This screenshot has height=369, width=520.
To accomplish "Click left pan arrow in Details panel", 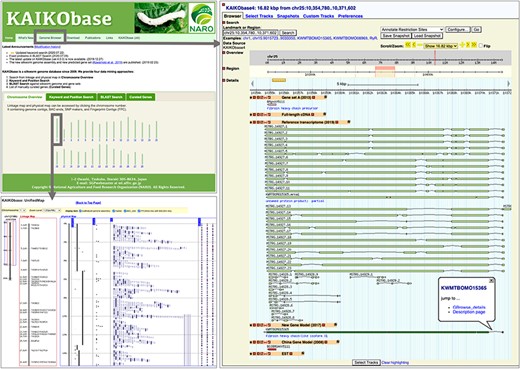I will [253, 84].
